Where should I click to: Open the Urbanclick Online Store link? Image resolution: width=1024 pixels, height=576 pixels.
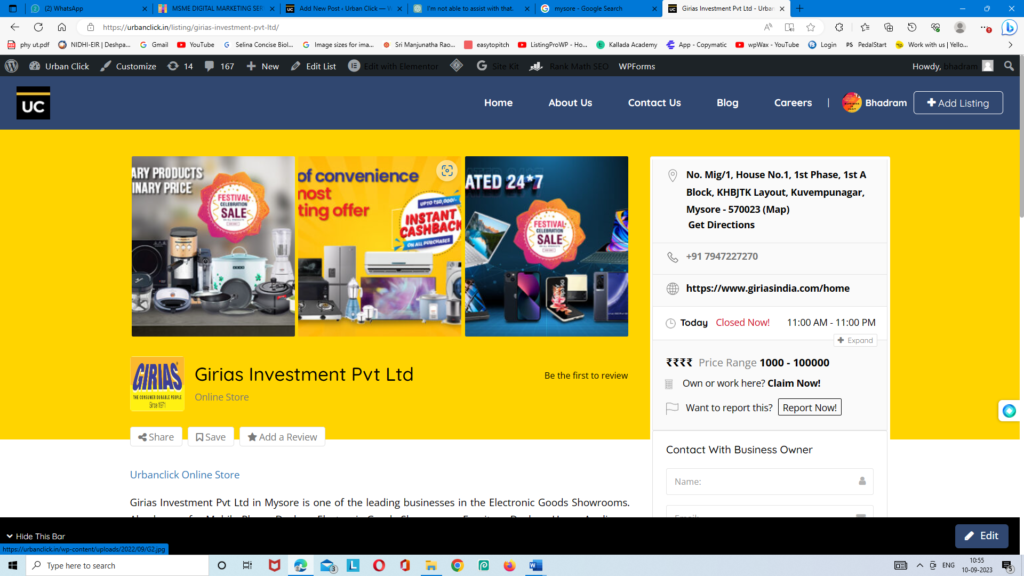[x=185, y=475]
